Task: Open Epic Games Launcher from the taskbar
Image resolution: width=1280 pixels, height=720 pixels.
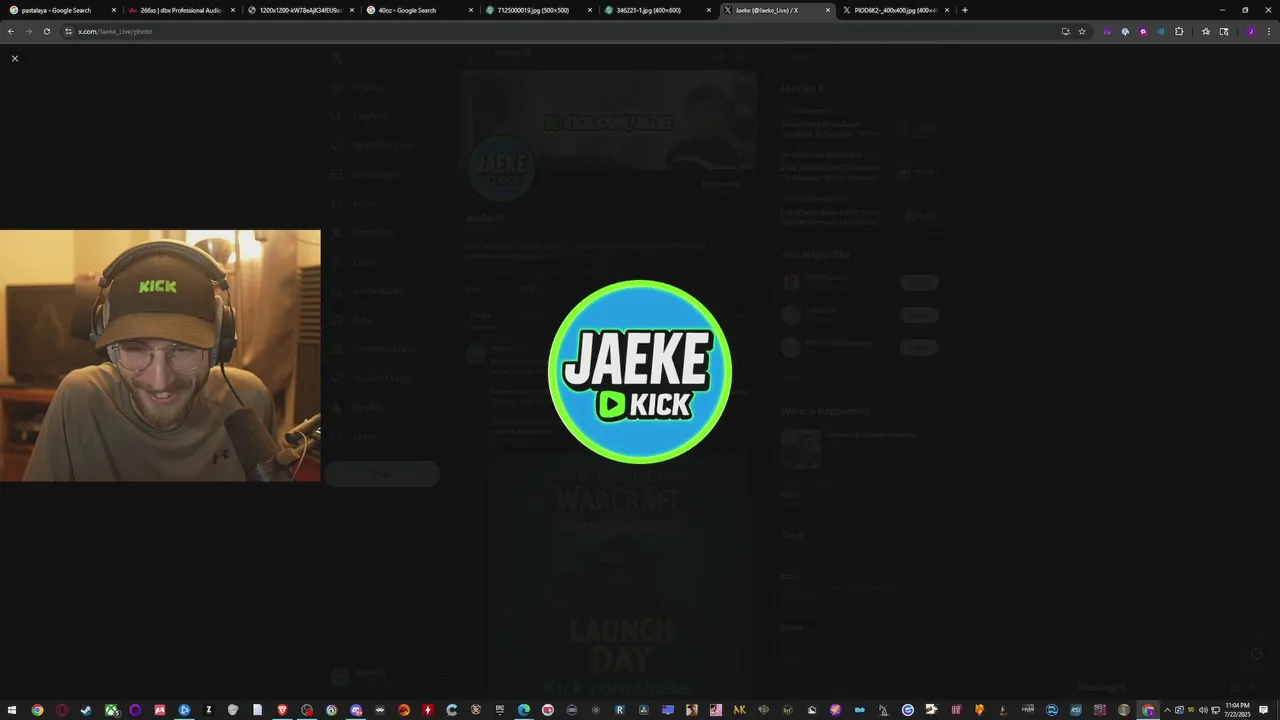Action: click(x=499, y=710)
